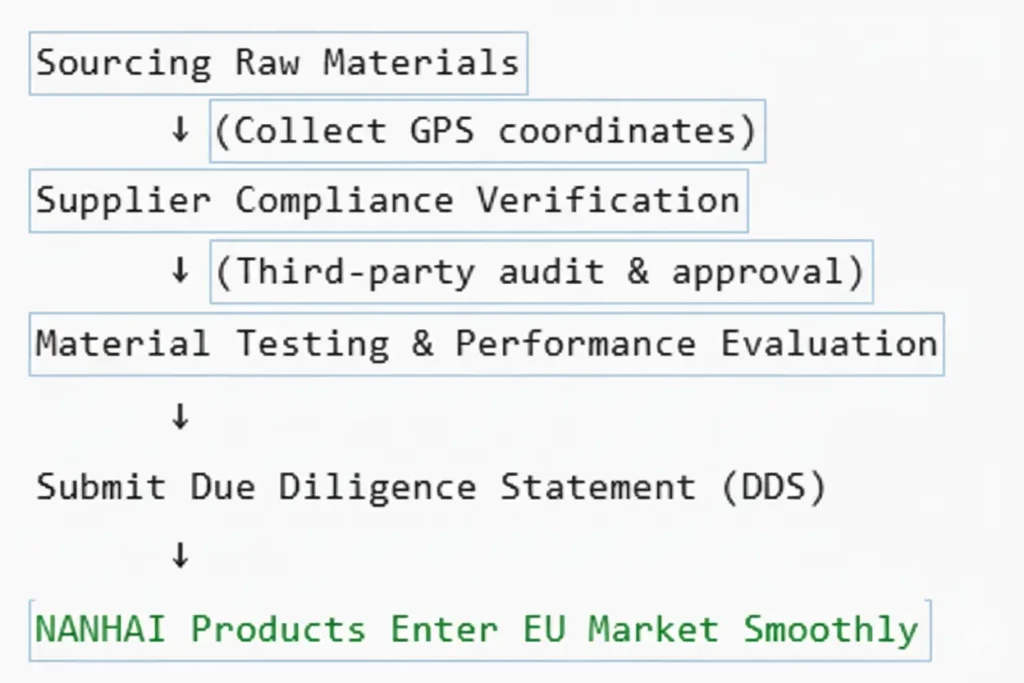Click the word Smoothly in green text
Screen dimensions: 1024x683
click(x=831, y=630)
